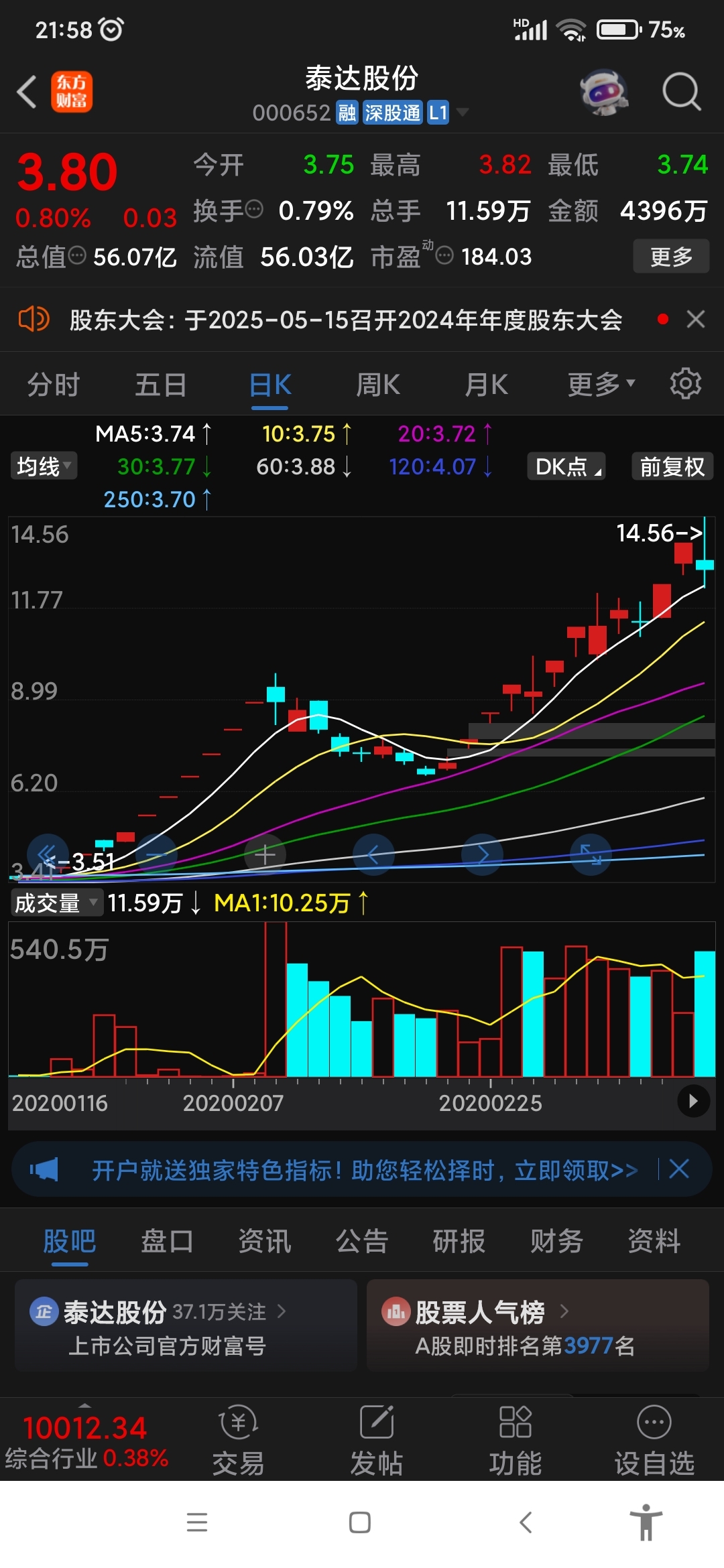
Task: Expand the stock title dropdown arrow
Action: (x=462, y=113)
